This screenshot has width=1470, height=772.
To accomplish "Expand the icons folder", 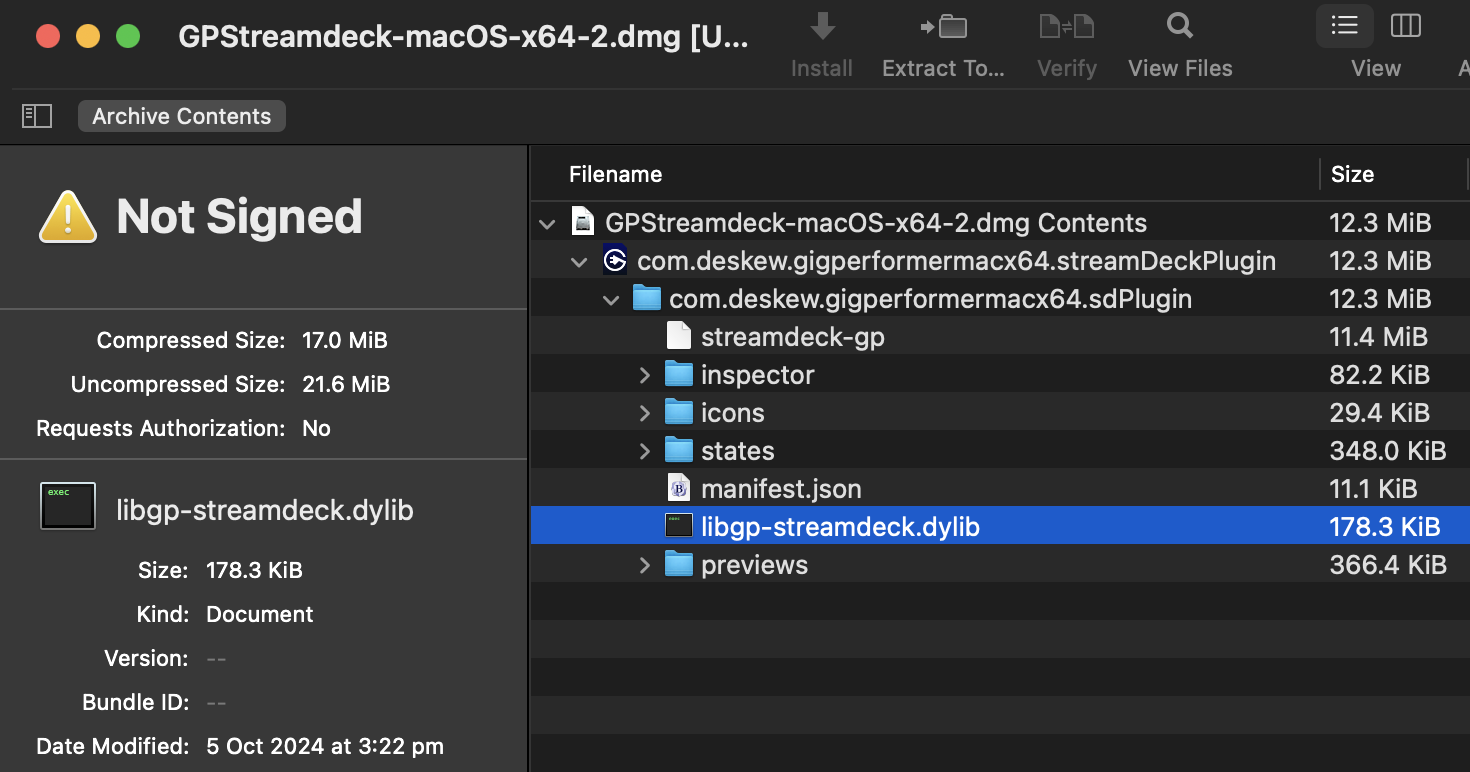I will (x=645, y=413).
